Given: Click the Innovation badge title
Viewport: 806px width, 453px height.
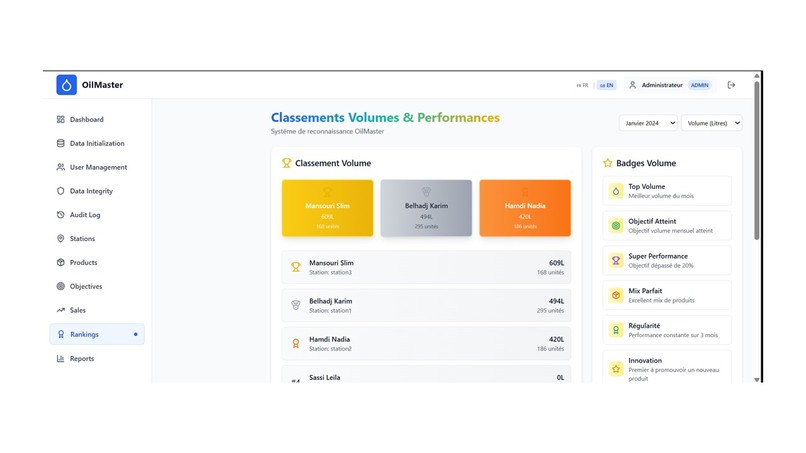Looking at the screenshot, I should [645, 360].
